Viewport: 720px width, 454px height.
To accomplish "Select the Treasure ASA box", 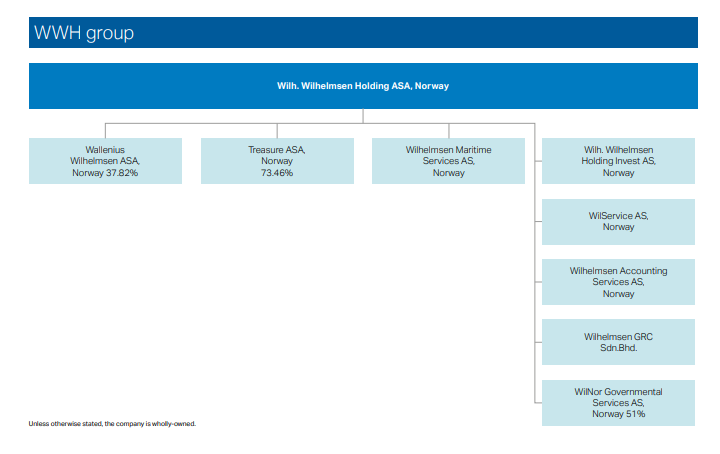I will pyautogui.click(x=277, y=161).
